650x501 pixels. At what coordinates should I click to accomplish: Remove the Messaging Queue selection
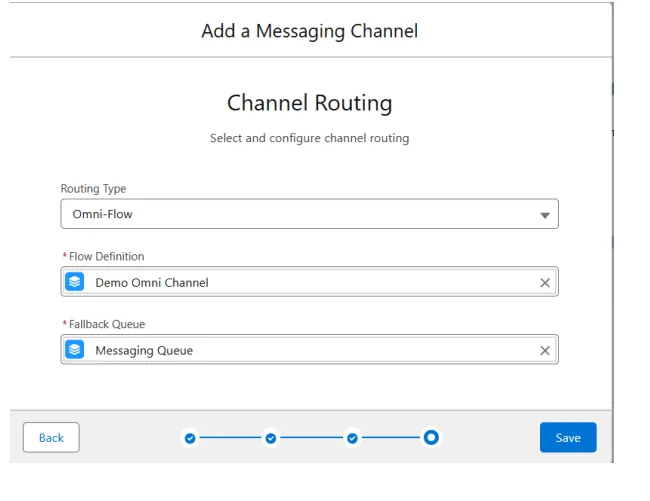click(545, 351)
